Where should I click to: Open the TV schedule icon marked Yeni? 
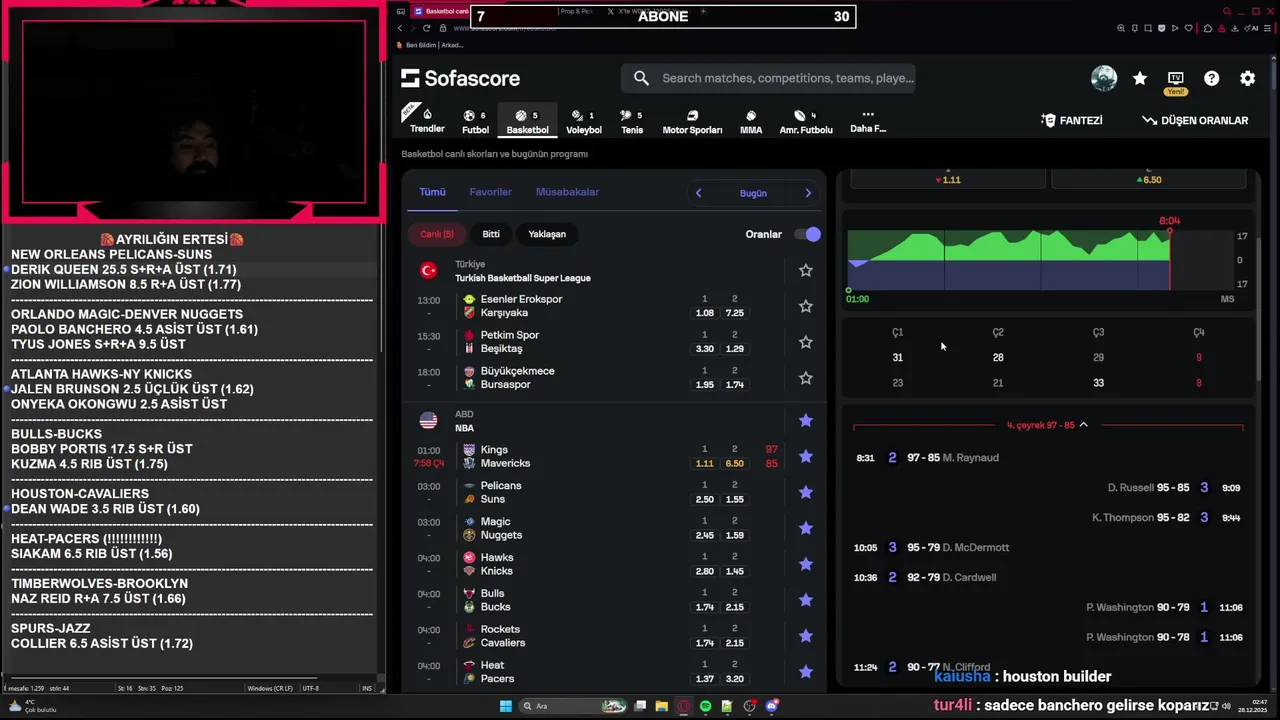(x=1176, y=78)
